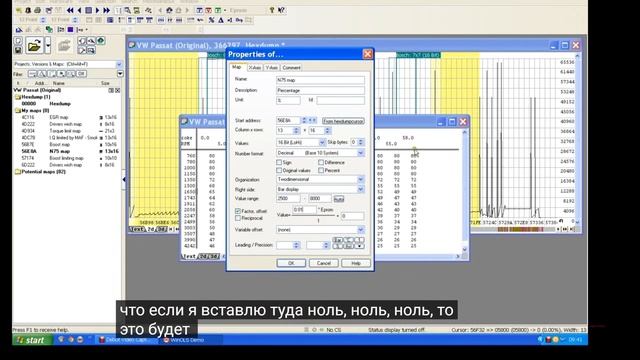The image size is (640, 360).
Task: Open the Values 16 Bit dropdown
Action: pos(322,142)
